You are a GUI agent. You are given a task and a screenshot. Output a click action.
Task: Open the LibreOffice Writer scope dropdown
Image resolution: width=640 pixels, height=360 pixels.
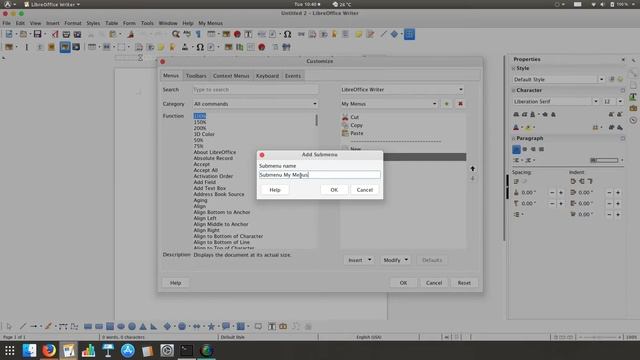tap(402, 89)
